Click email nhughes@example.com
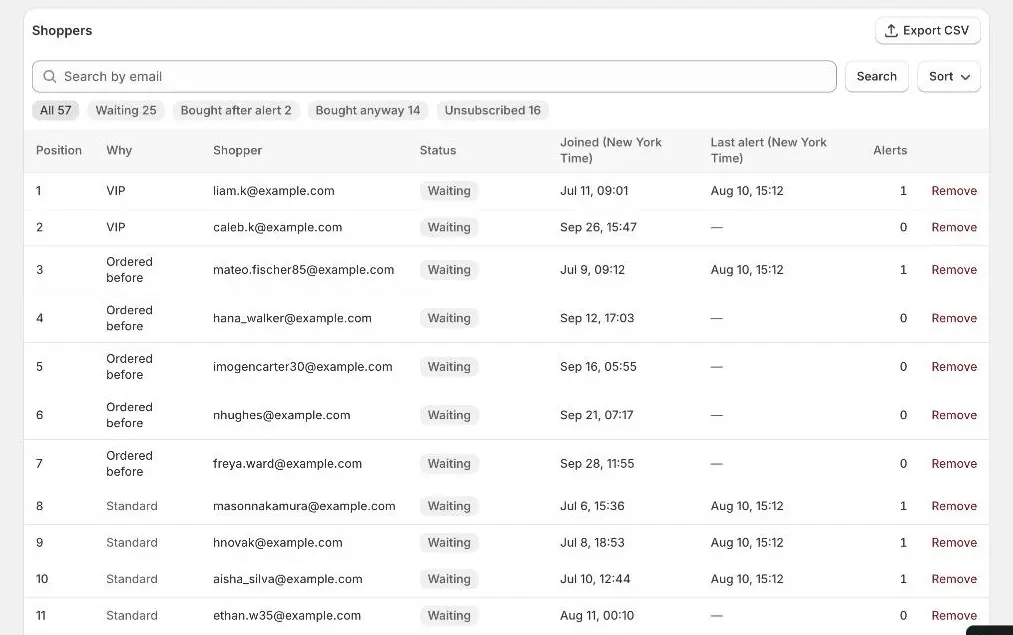 pos(282,415)
